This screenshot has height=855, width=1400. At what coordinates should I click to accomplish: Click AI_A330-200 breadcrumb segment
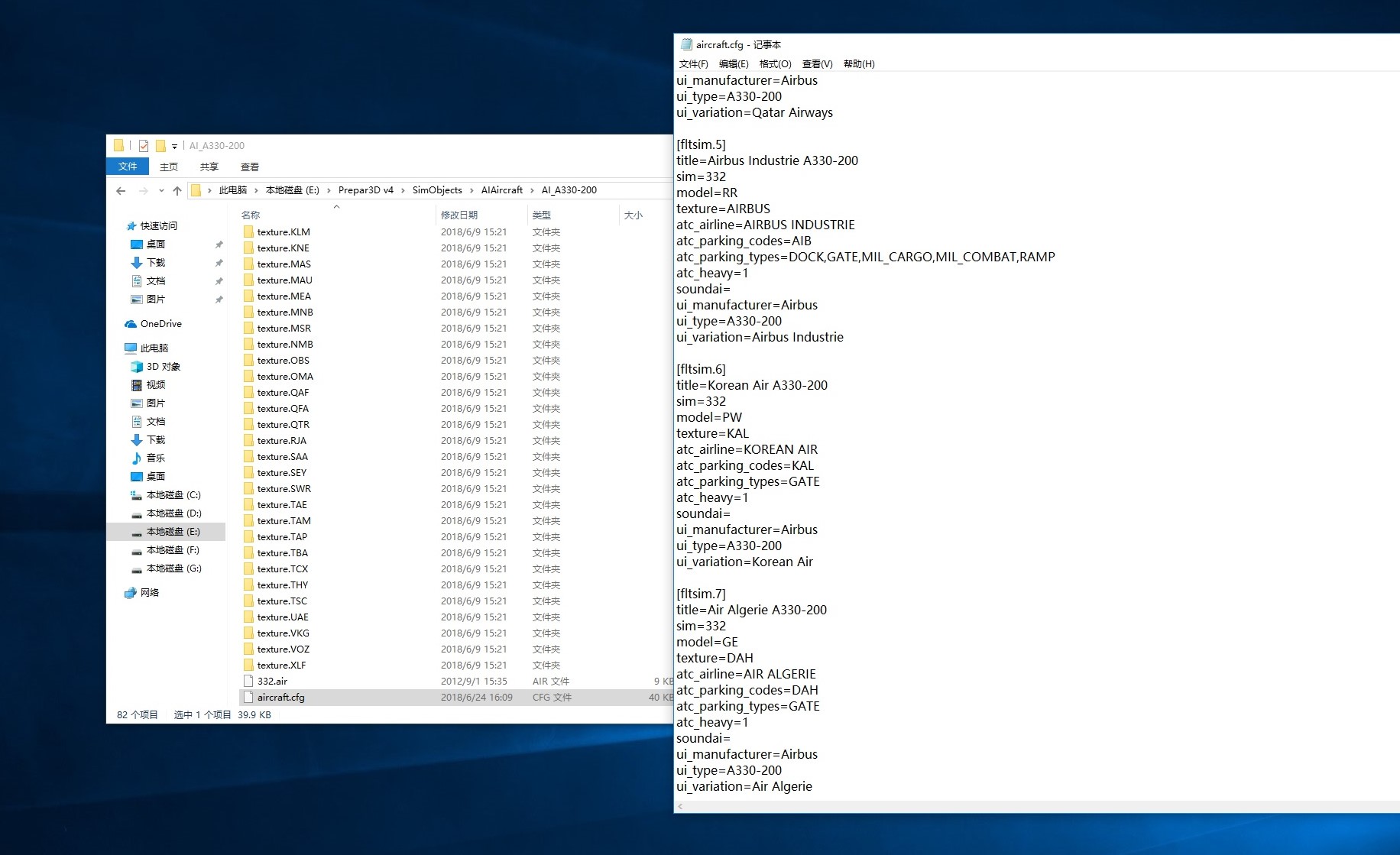(x=569, y=190)
